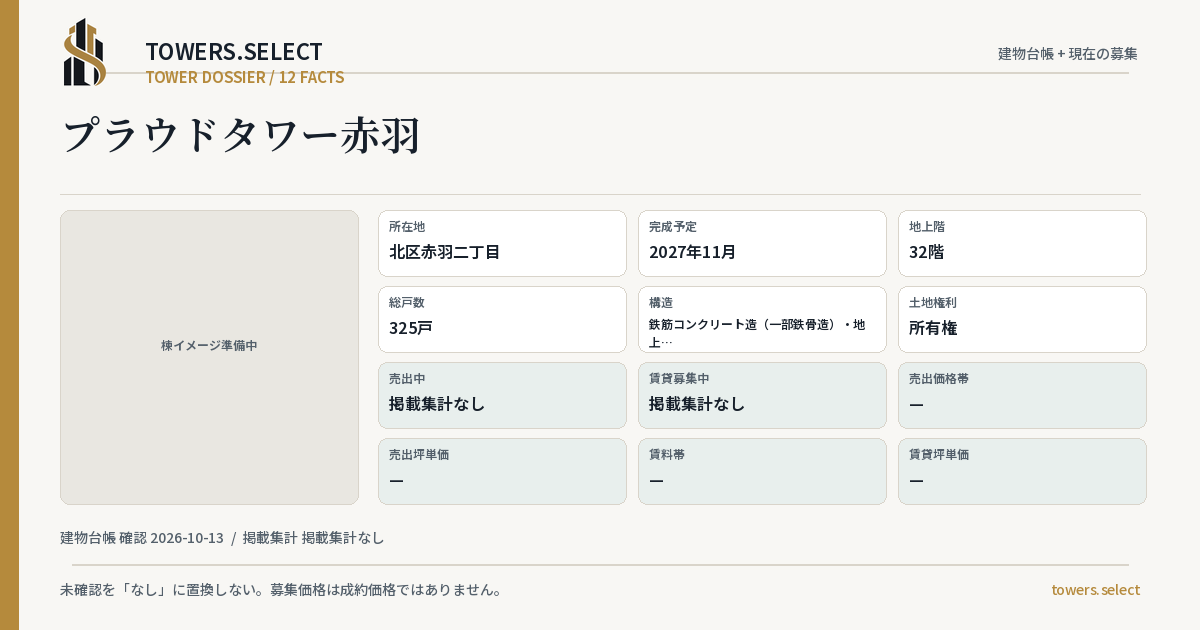Select the 賃貸坪単価 card
Screen dimensions: 1200x630
point(1022,471)
